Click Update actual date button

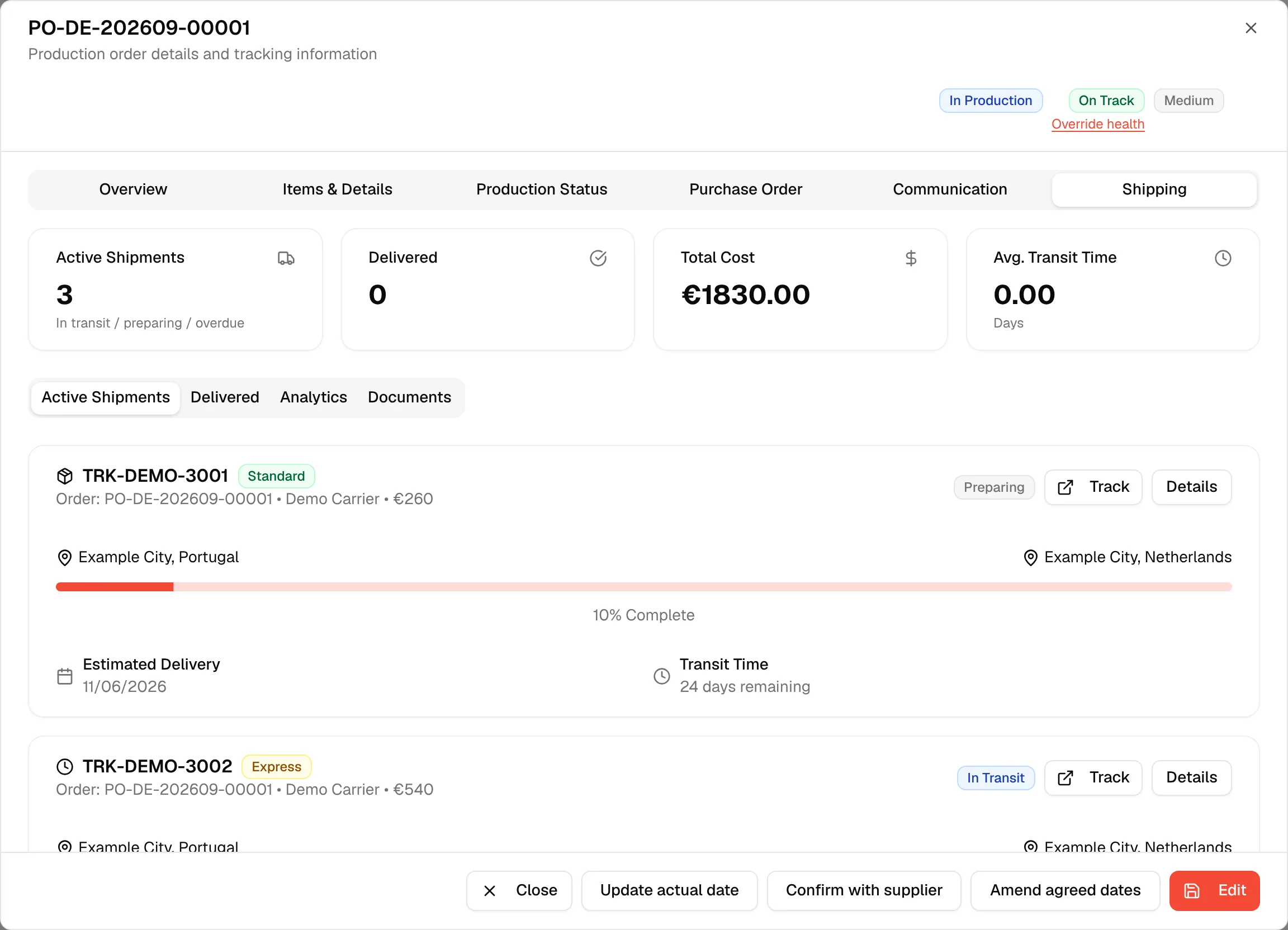point(669,890)
